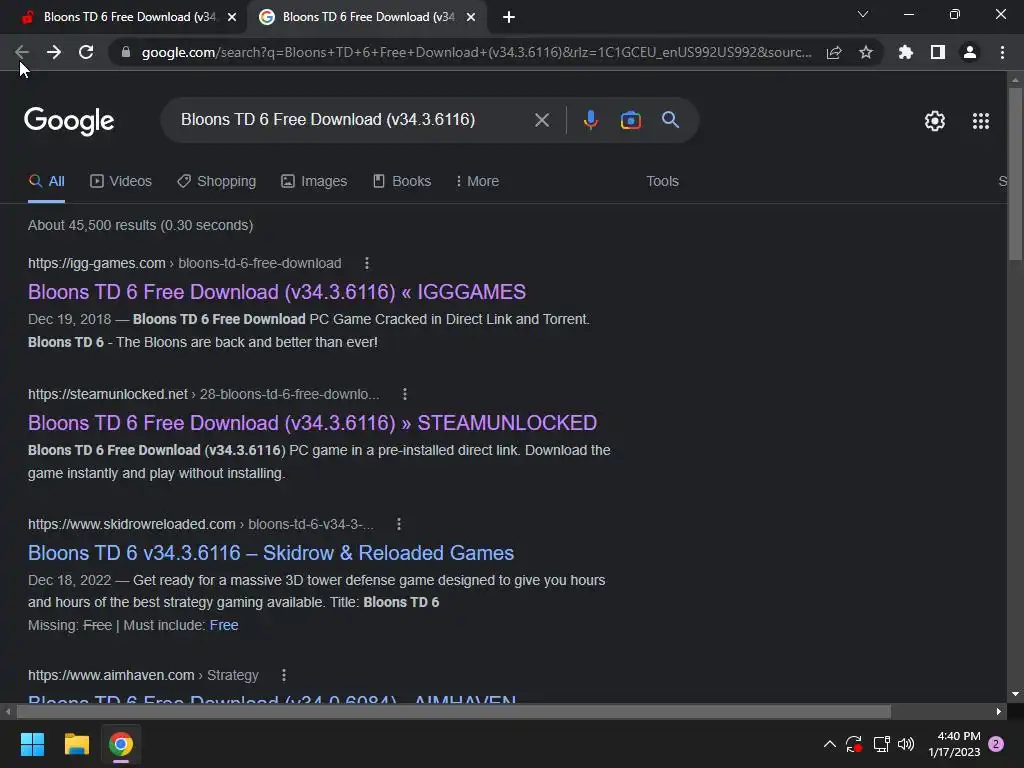Open the IGGGAMES Bloons TD 6 result
Screen dimensions: 1024x768
[x=277, y=291]
